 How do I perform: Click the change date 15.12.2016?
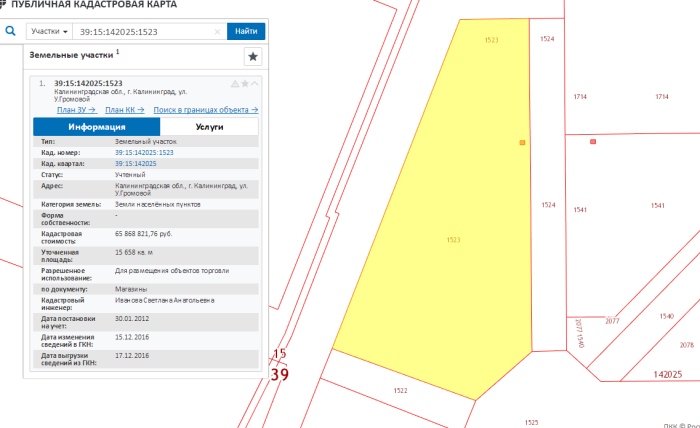click(132, 337)
